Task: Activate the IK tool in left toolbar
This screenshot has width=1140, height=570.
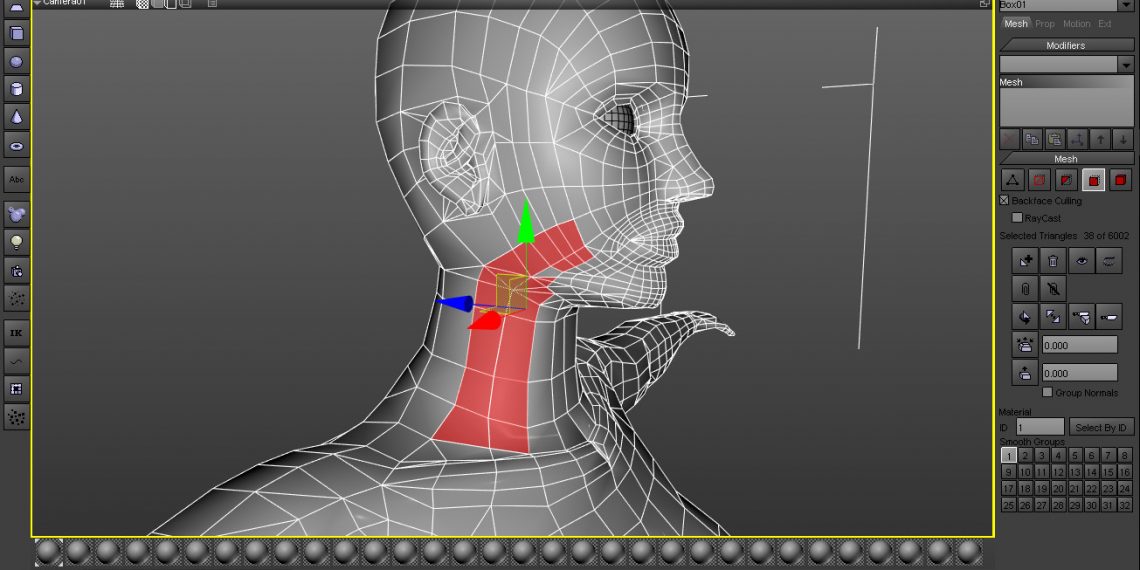Action: (16, 332)
